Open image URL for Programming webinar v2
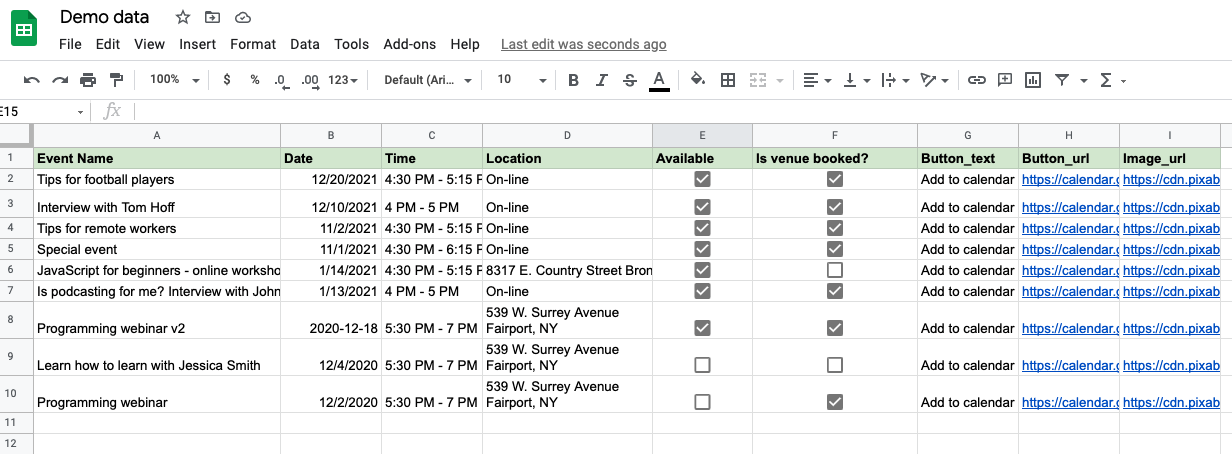The image size is (1232, 454). click(x=1171, y=328)
